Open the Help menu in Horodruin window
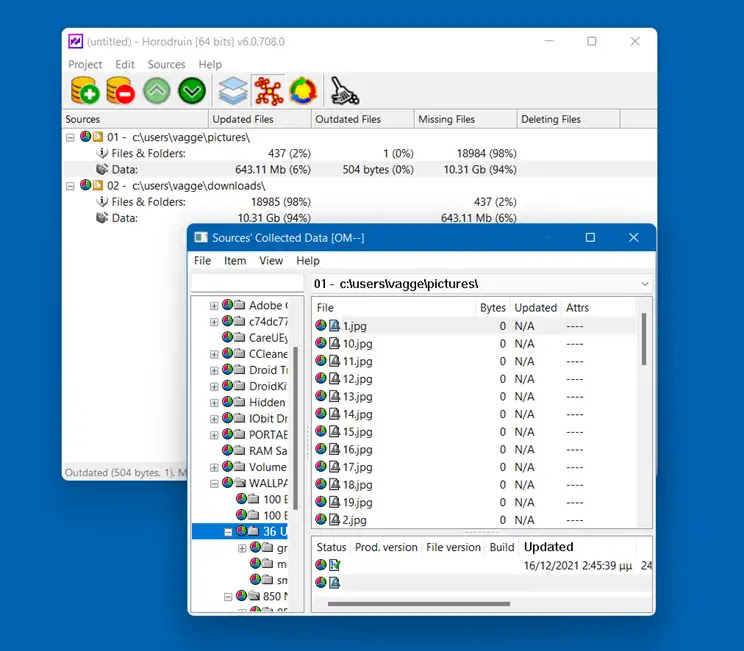 210,64
